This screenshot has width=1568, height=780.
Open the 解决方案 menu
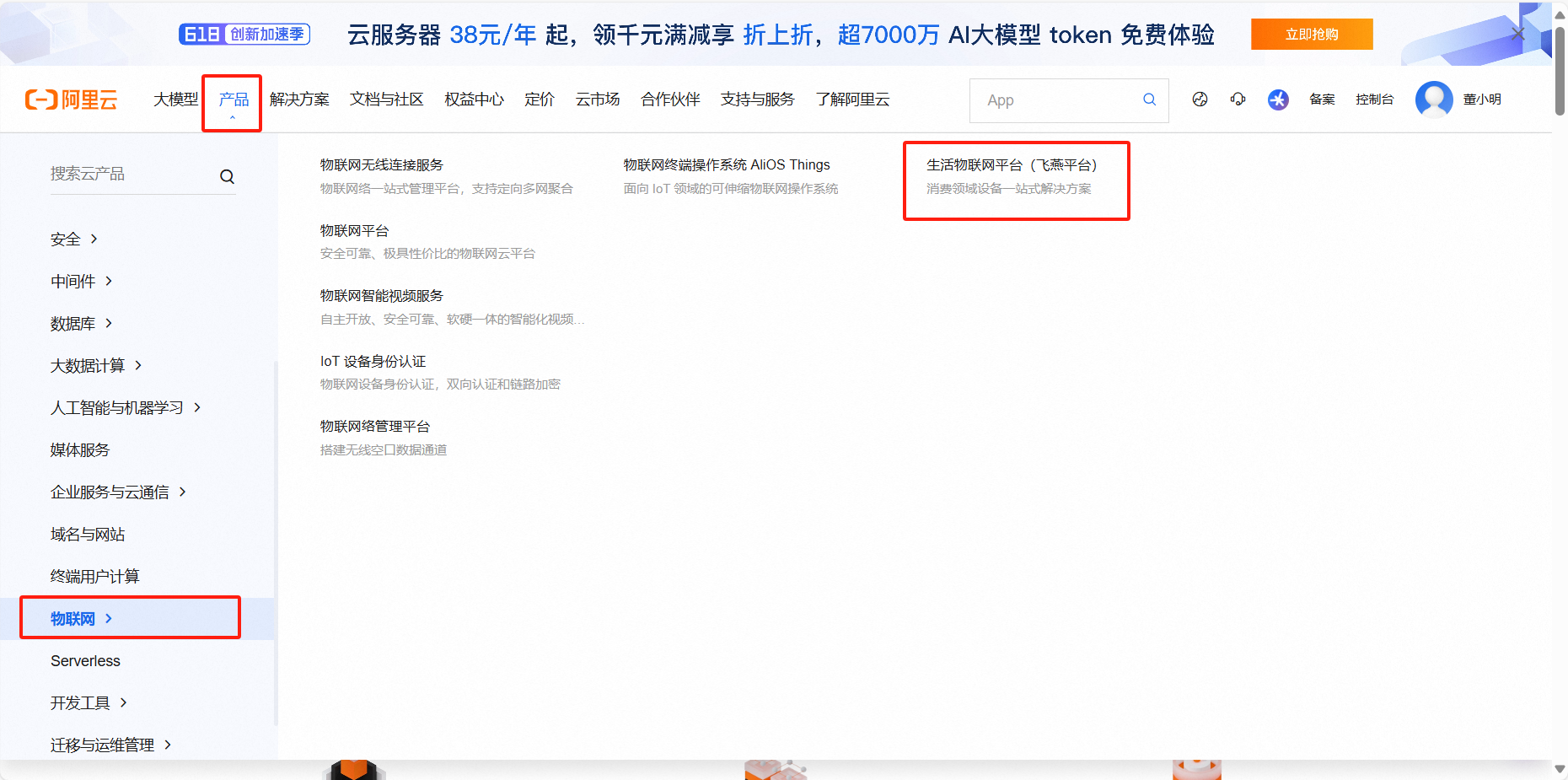pos(299,100)
